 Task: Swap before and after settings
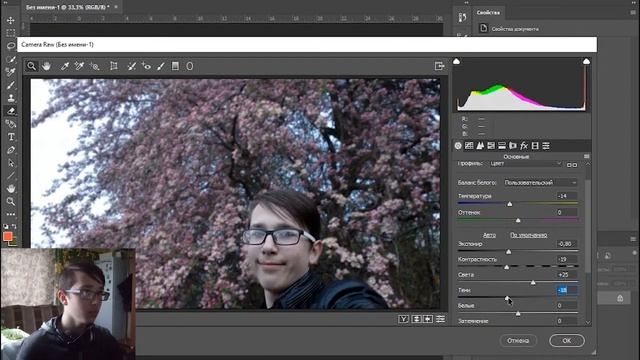(x=416, y=319)
